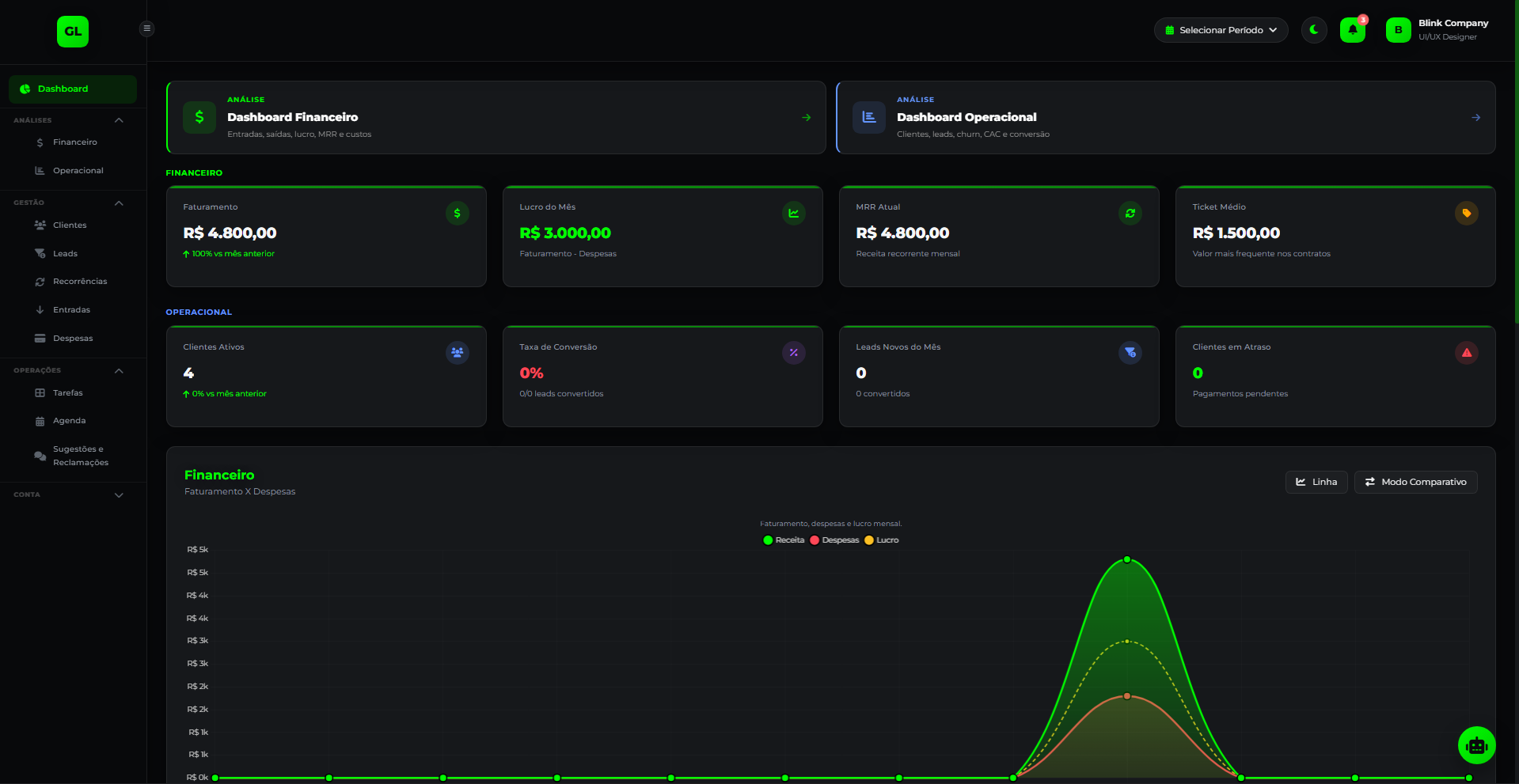Open Despesas in sidebar
1519x784 pixels.
pyautogui.click(x=73, y=339)
